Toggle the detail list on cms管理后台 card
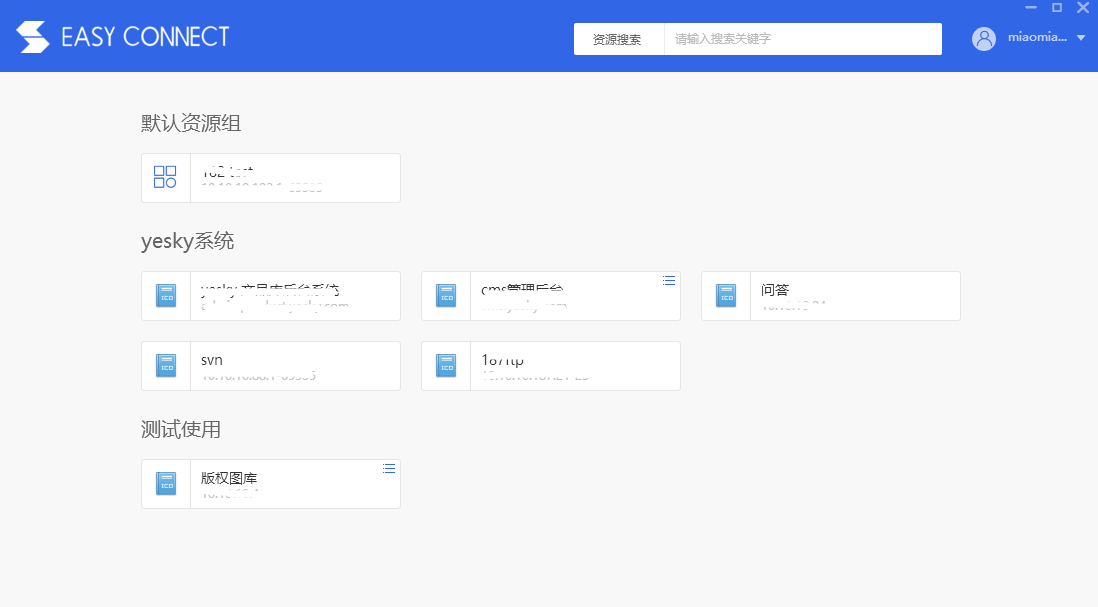The width and height of the screenshot is (1098, 607). (x=668, y=280)
